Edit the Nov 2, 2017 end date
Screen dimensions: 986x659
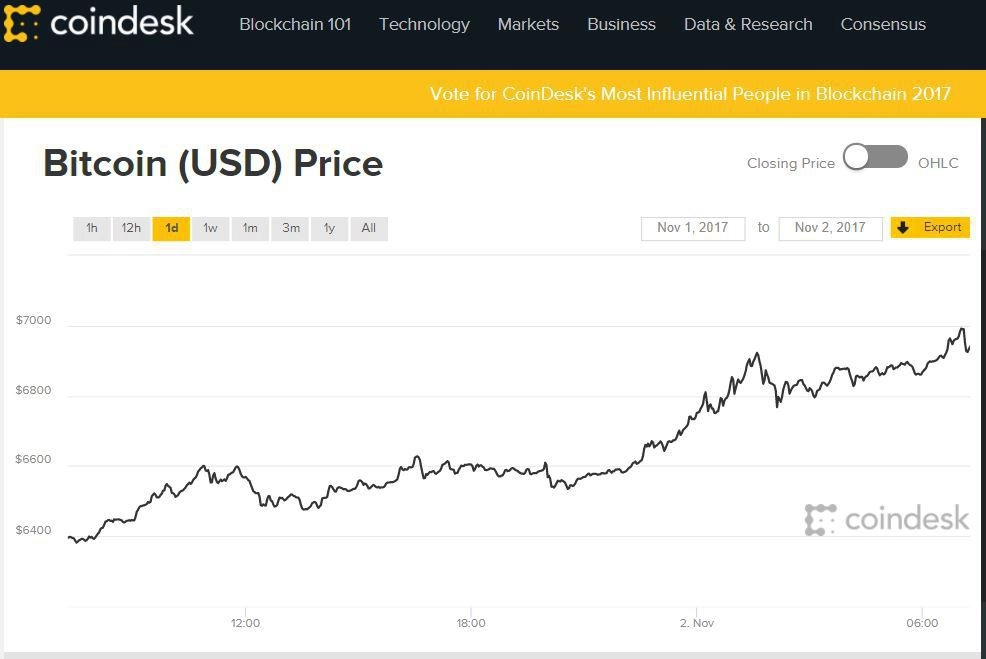[x=830, y=228]
